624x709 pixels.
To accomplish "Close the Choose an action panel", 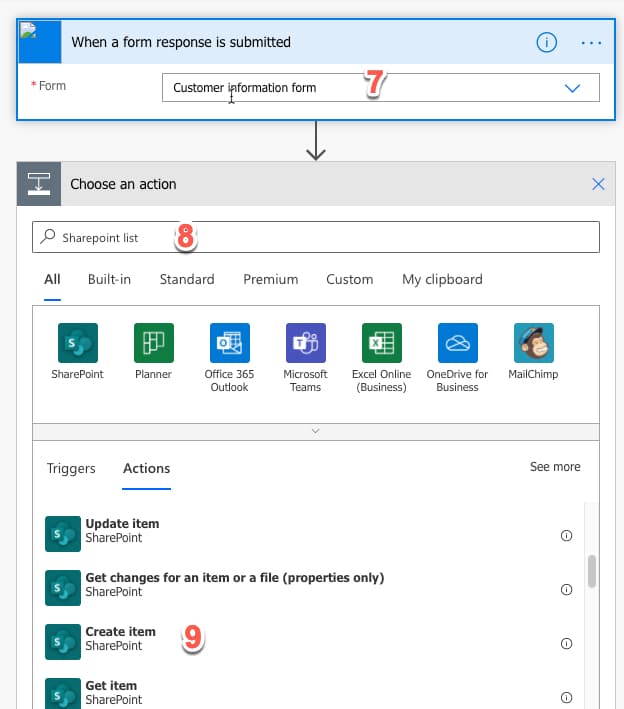I will [598, 184].
